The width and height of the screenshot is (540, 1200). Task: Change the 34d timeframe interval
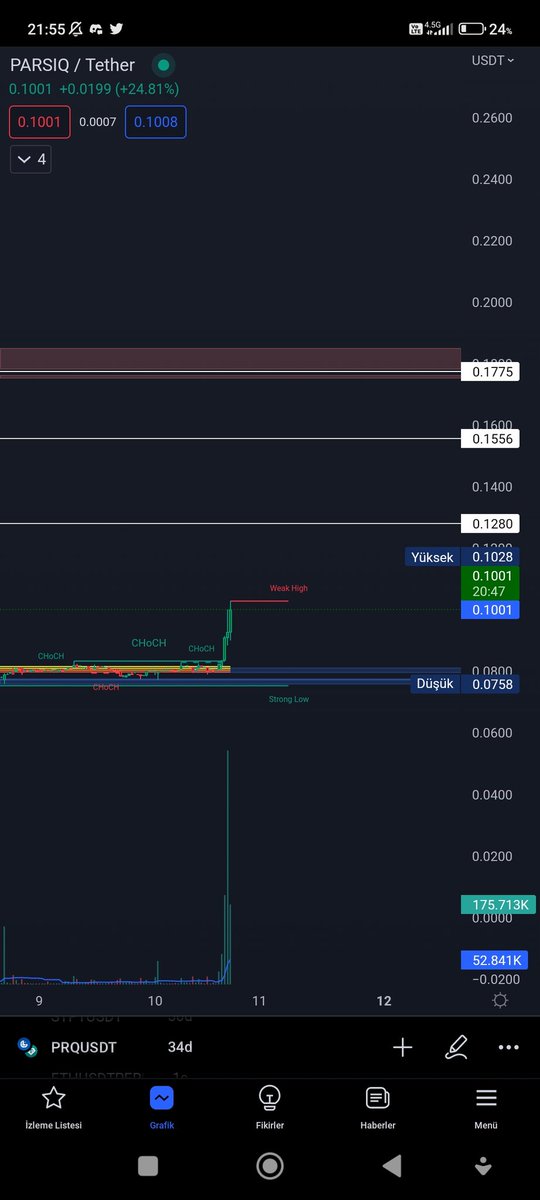pos(180,1047)
